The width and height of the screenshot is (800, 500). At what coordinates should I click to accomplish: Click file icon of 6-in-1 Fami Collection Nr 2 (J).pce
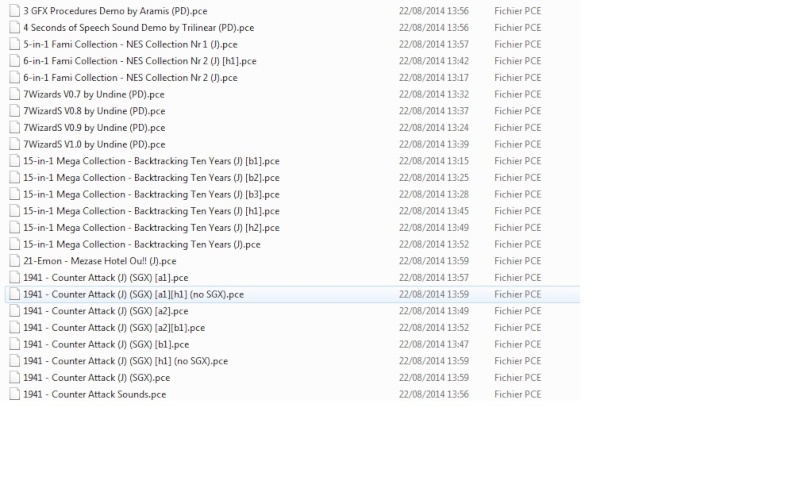pyautogui.click(x=15, y=78)
